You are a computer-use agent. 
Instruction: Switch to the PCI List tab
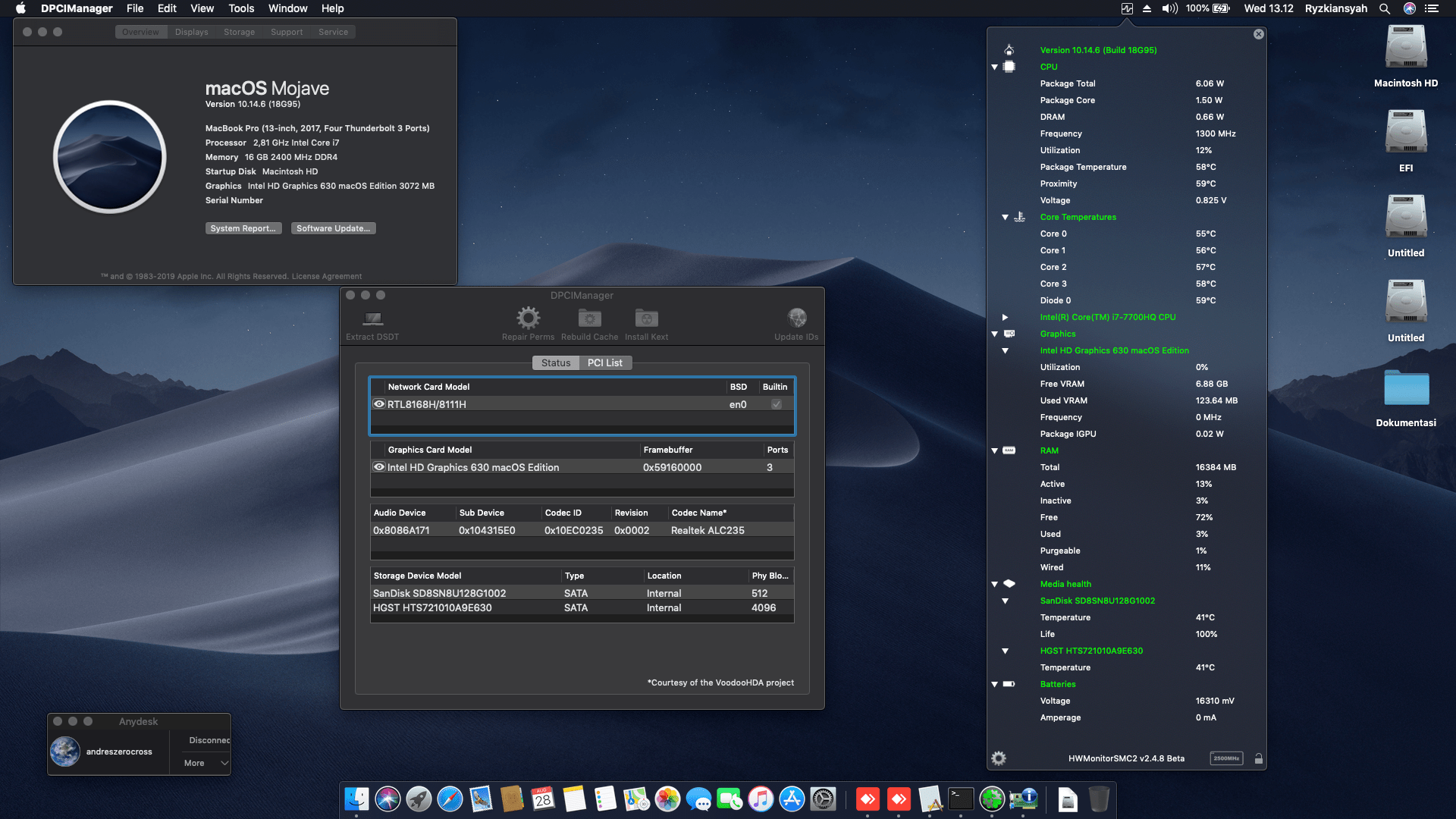604,362
